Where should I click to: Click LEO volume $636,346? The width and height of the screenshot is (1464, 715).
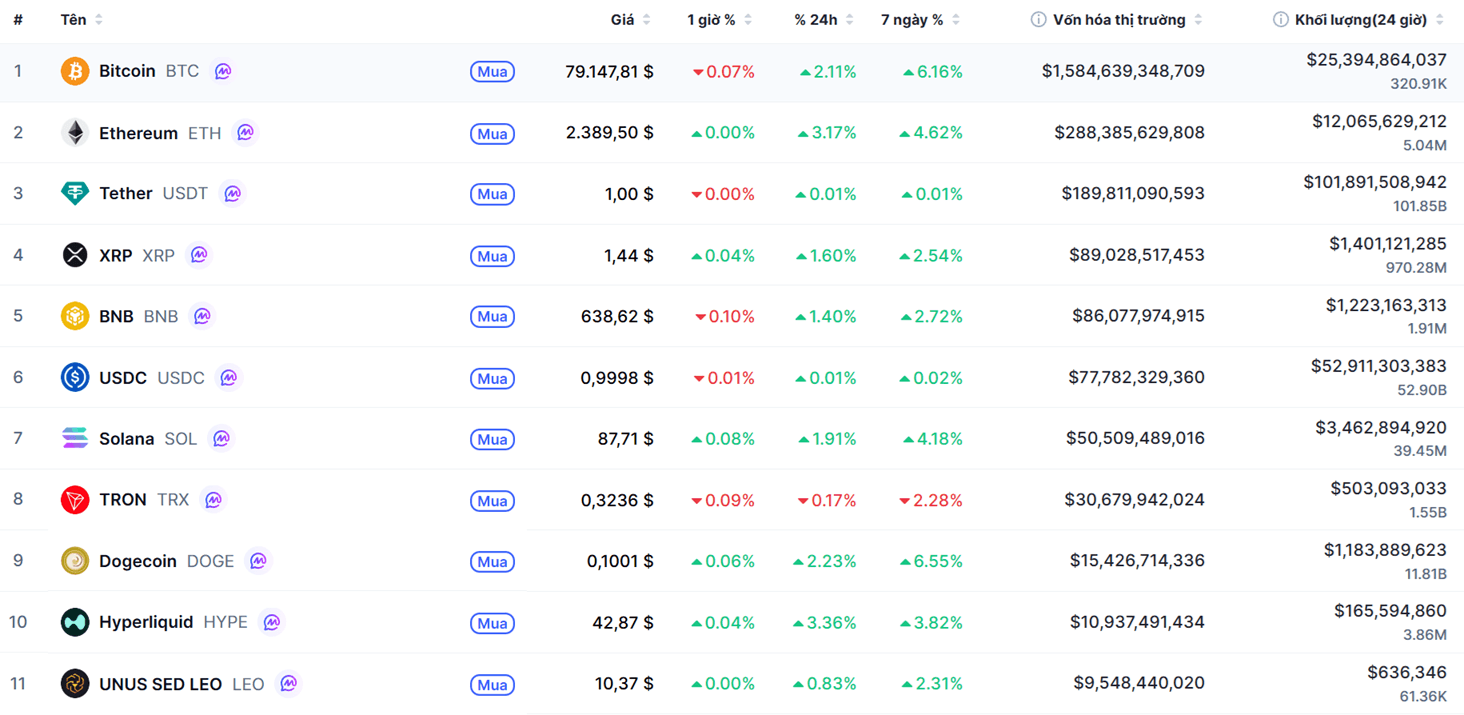pos(1407,672)
